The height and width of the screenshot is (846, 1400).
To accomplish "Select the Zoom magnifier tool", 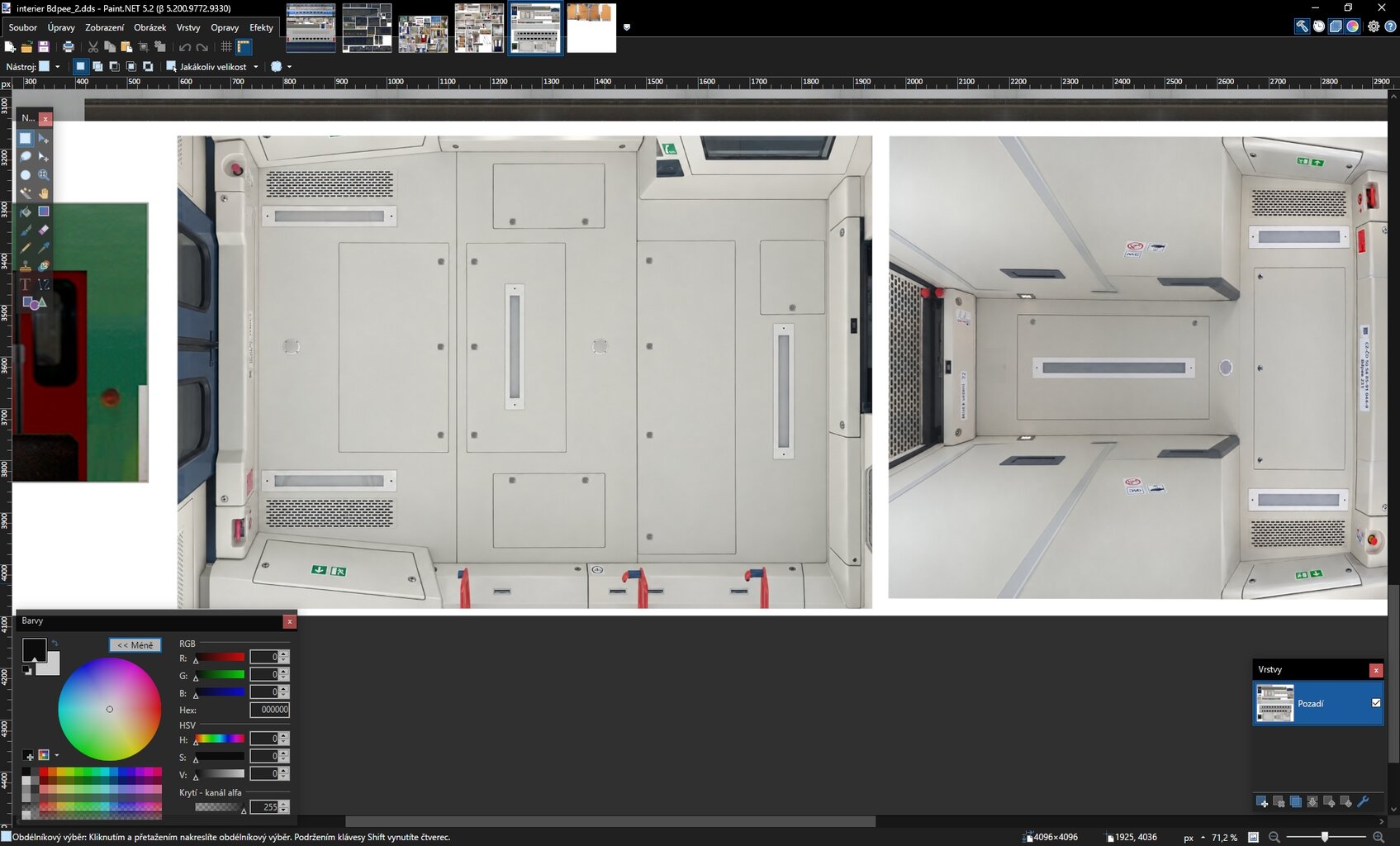I will (x=44, y=175).
